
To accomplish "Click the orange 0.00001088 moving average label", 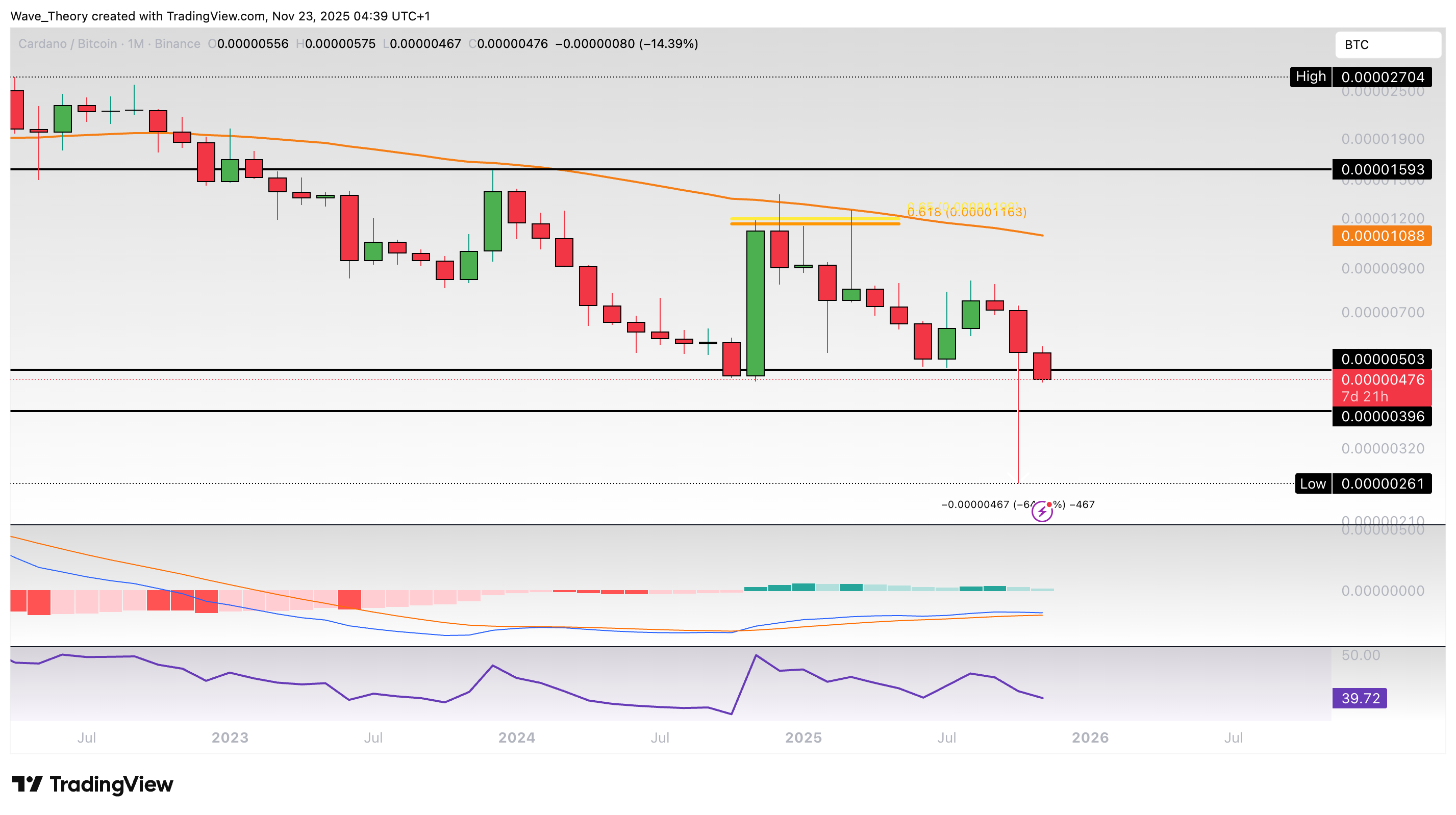I will 1382,236.
